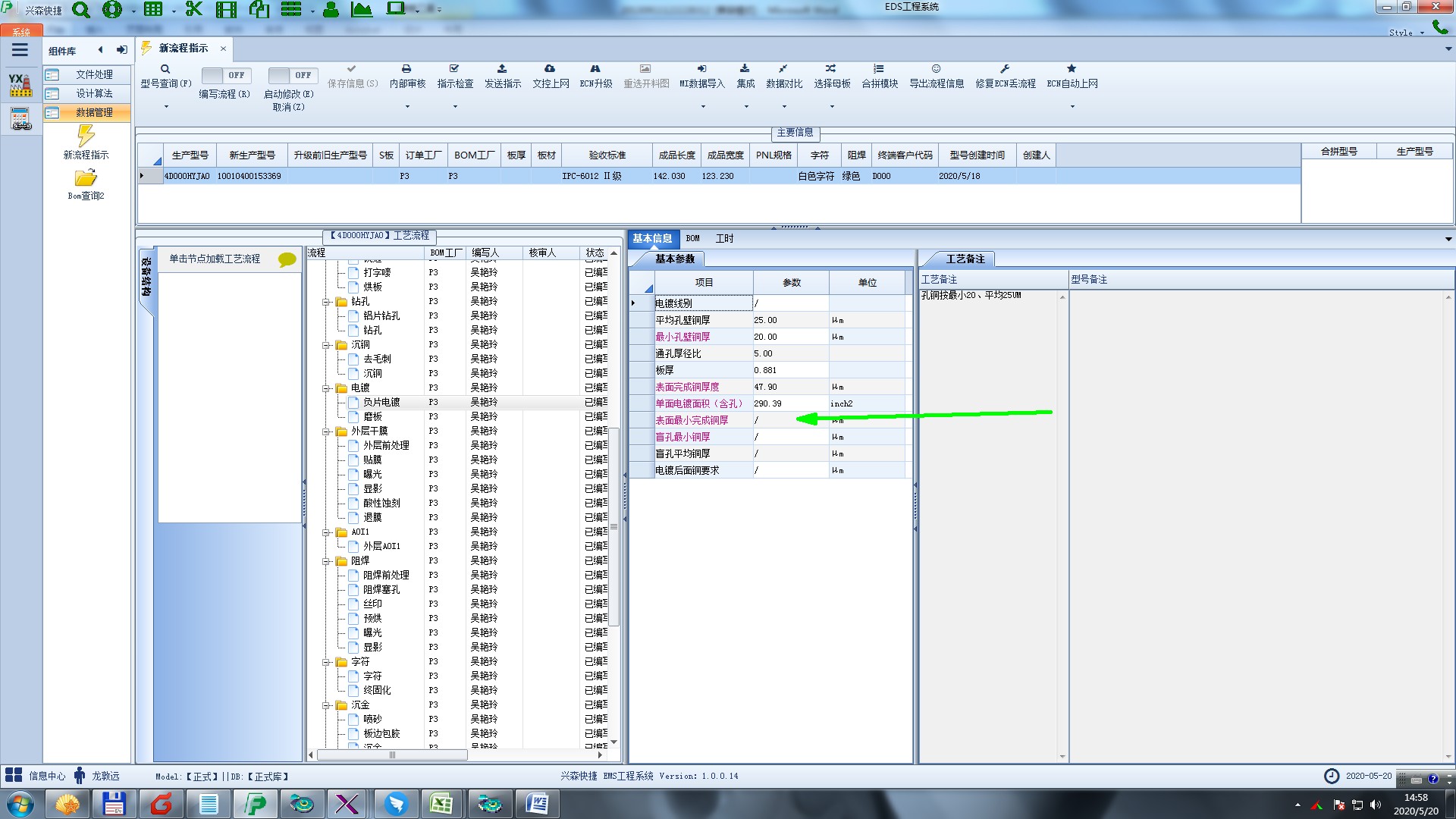Open dropdown arrow under 指示检查
This screenshot has width=1456, height=819.
[x=455, y=106]
